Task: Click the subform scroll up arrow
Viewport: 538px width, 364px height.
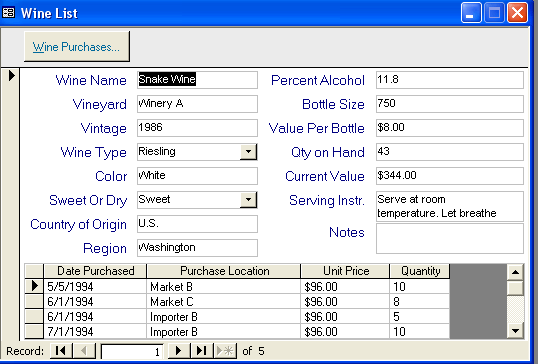Action: coord(515,272)
